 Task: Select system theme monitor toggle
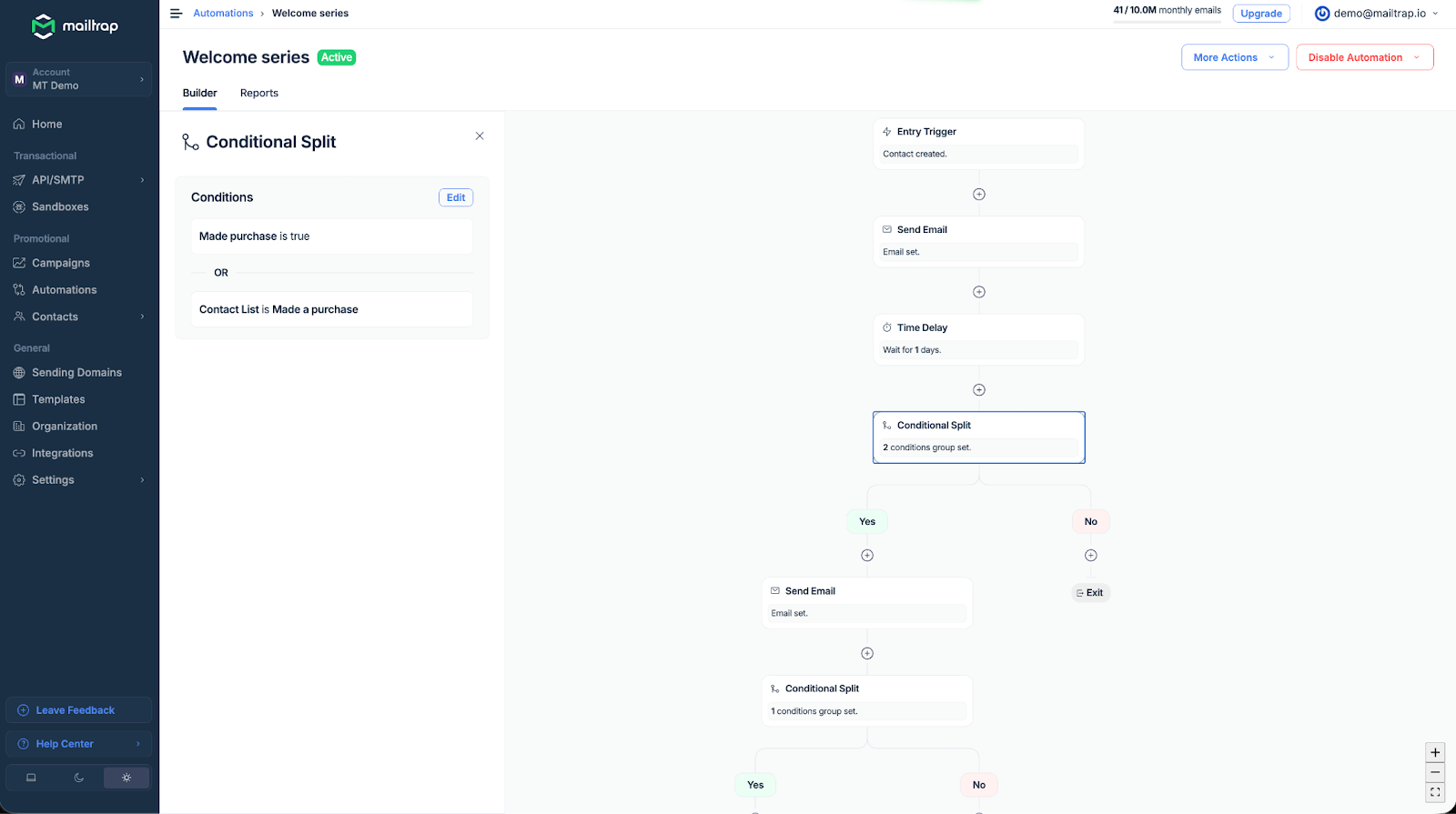(x=31, y=778)
